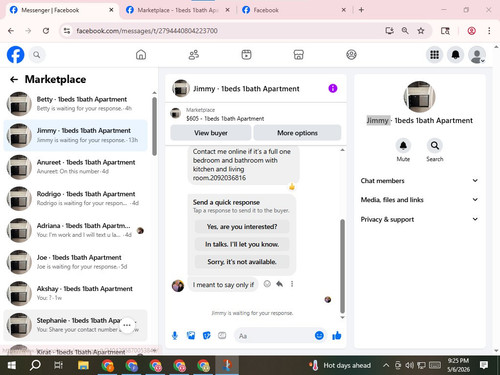Send a thumbs-up like
Image resolution: width=500 pixels, height=375 pixels.
pos(337,335)
